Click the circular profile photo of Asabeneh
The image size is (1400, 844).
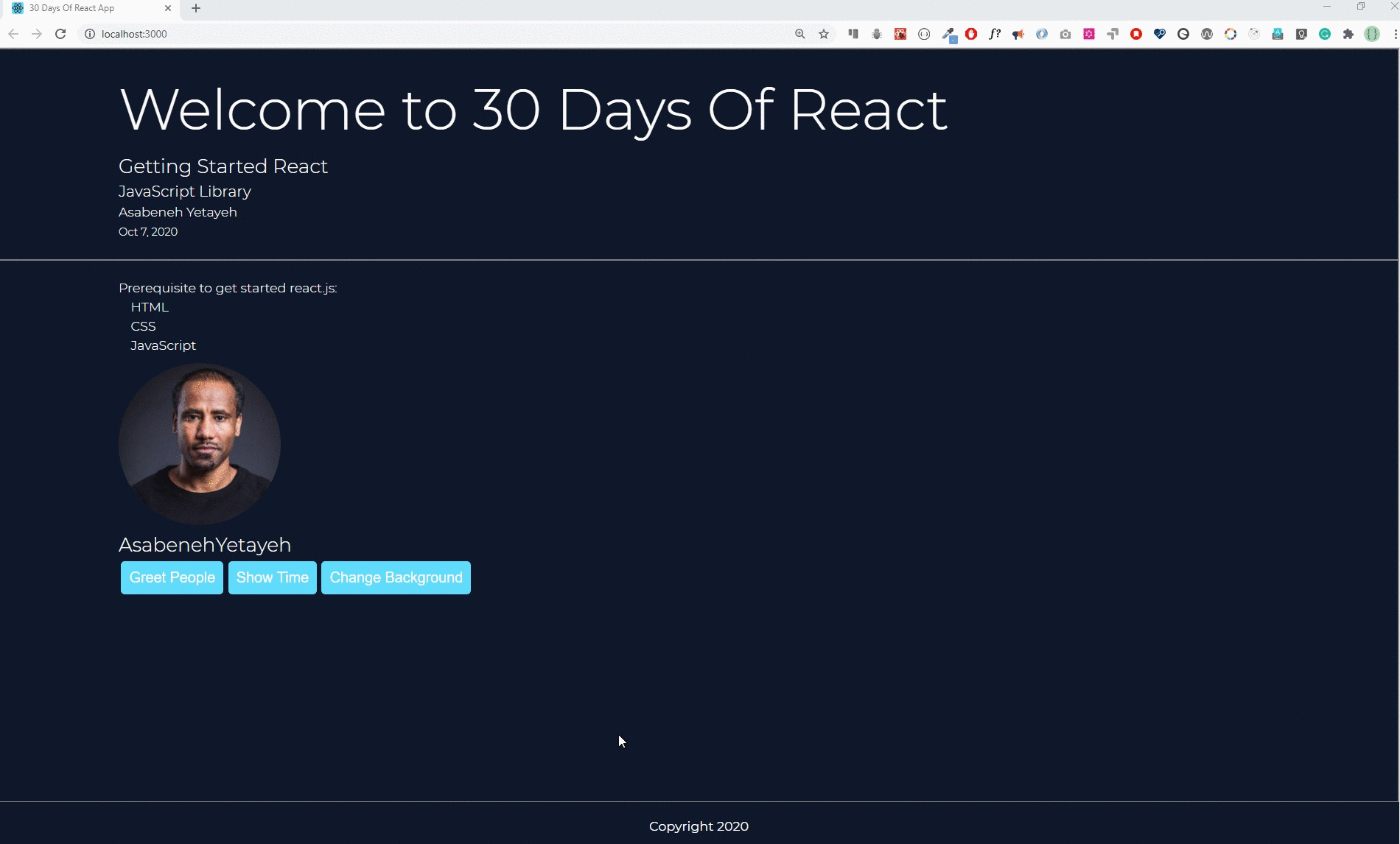pyautogui.click(x=200, y=444)
